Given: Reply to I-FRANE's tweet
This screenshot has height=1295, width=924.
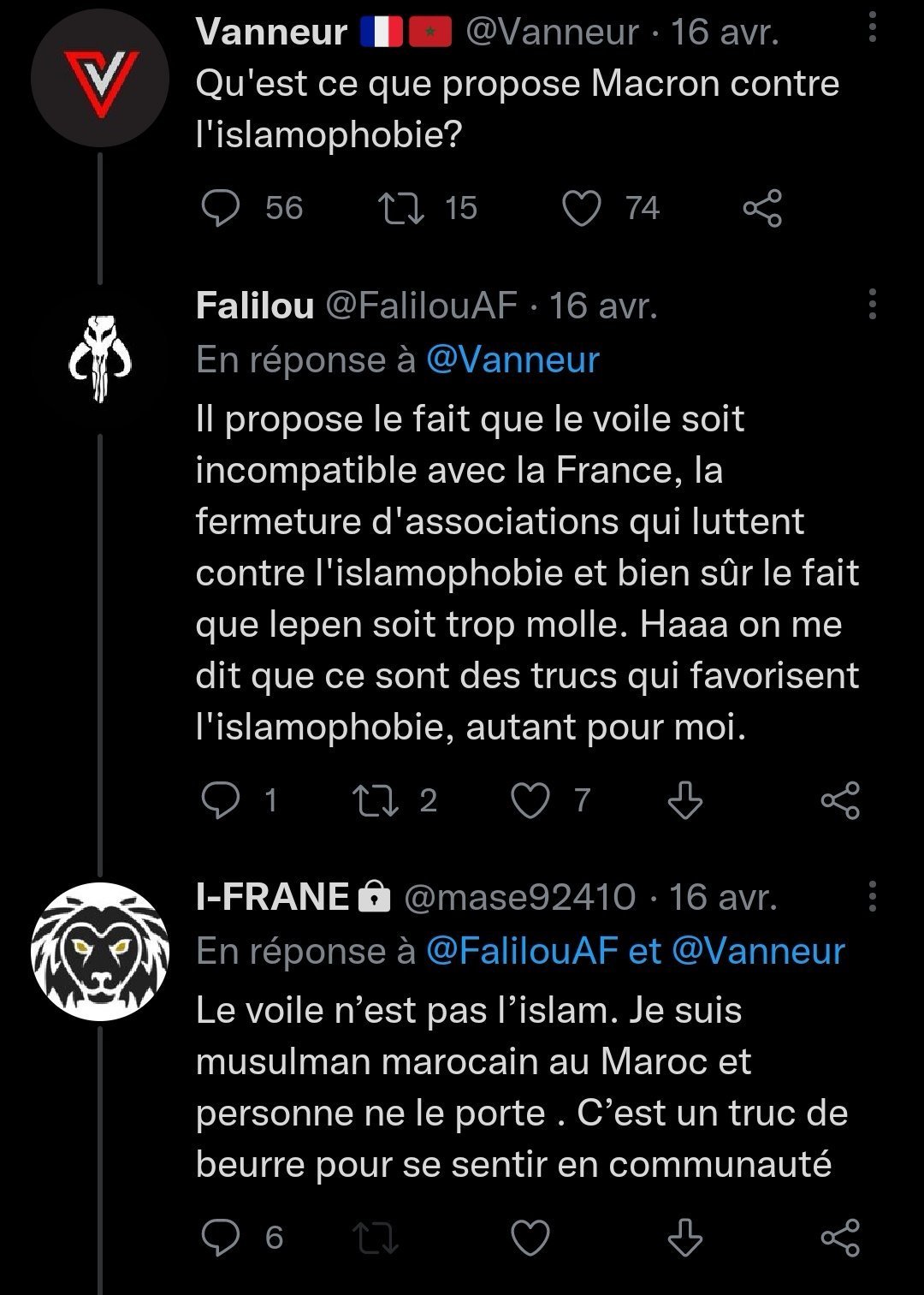Looking at the screenshot, I should [221, 1238].
